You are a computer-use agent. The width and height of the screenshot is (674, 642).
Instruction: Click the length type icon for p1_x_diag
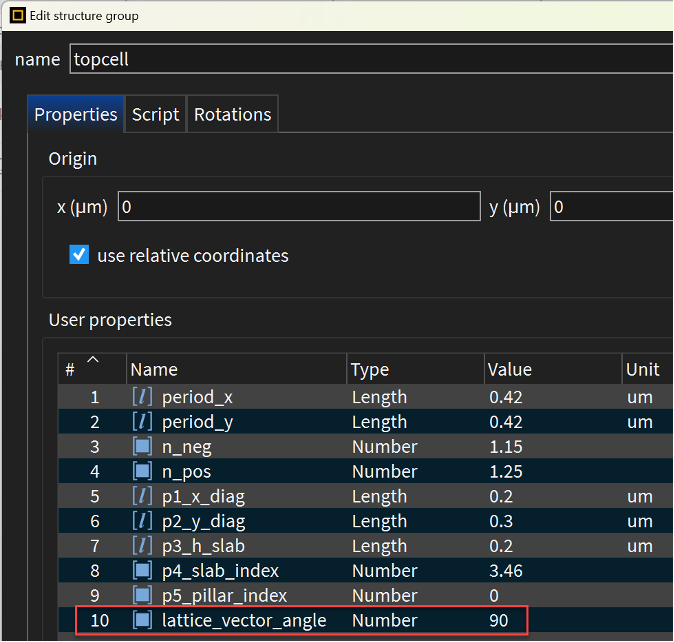pyautogui.click(x=142, y=496)
